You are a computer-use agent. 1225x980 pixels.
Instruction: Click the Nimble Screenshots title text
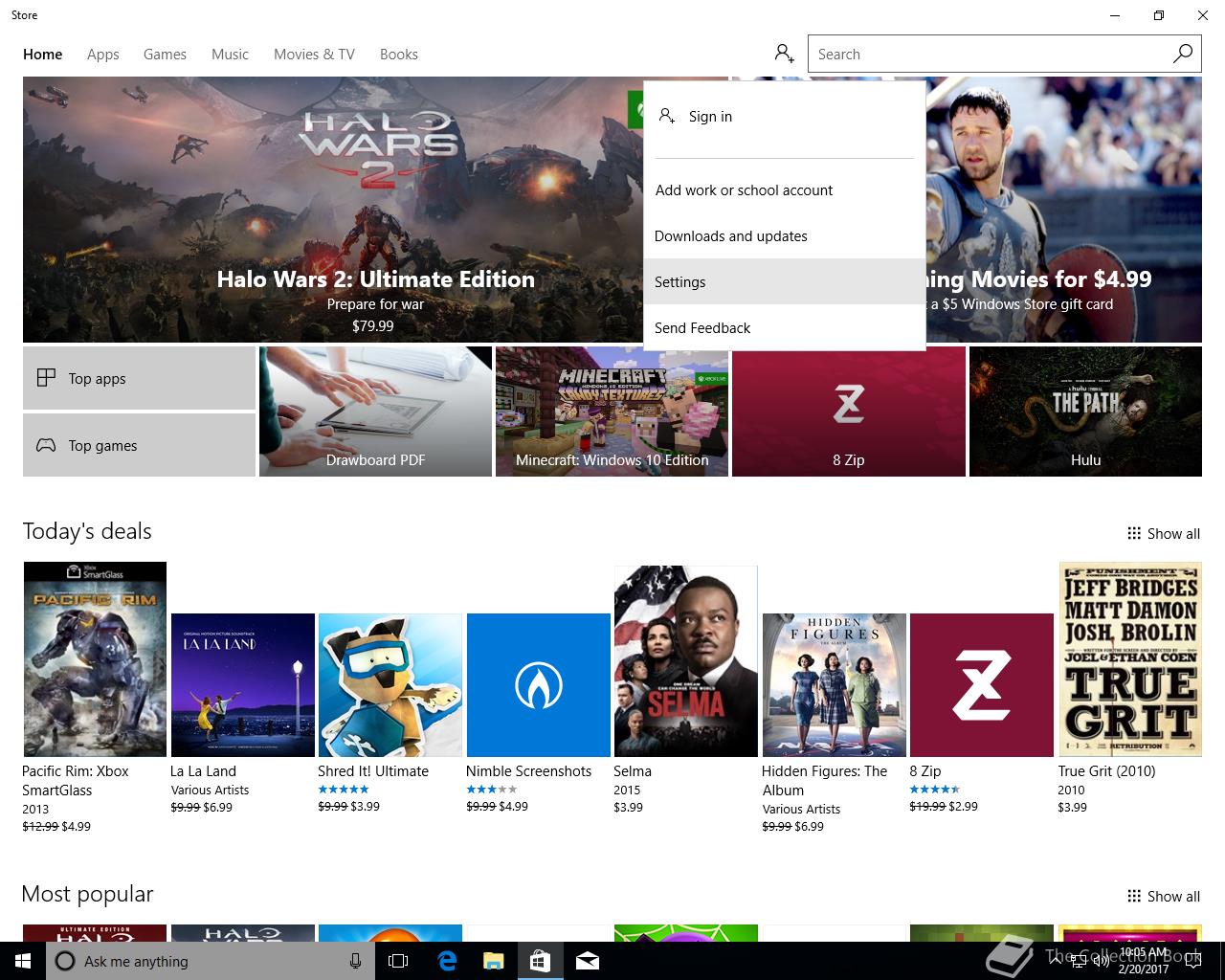(528, 770)
